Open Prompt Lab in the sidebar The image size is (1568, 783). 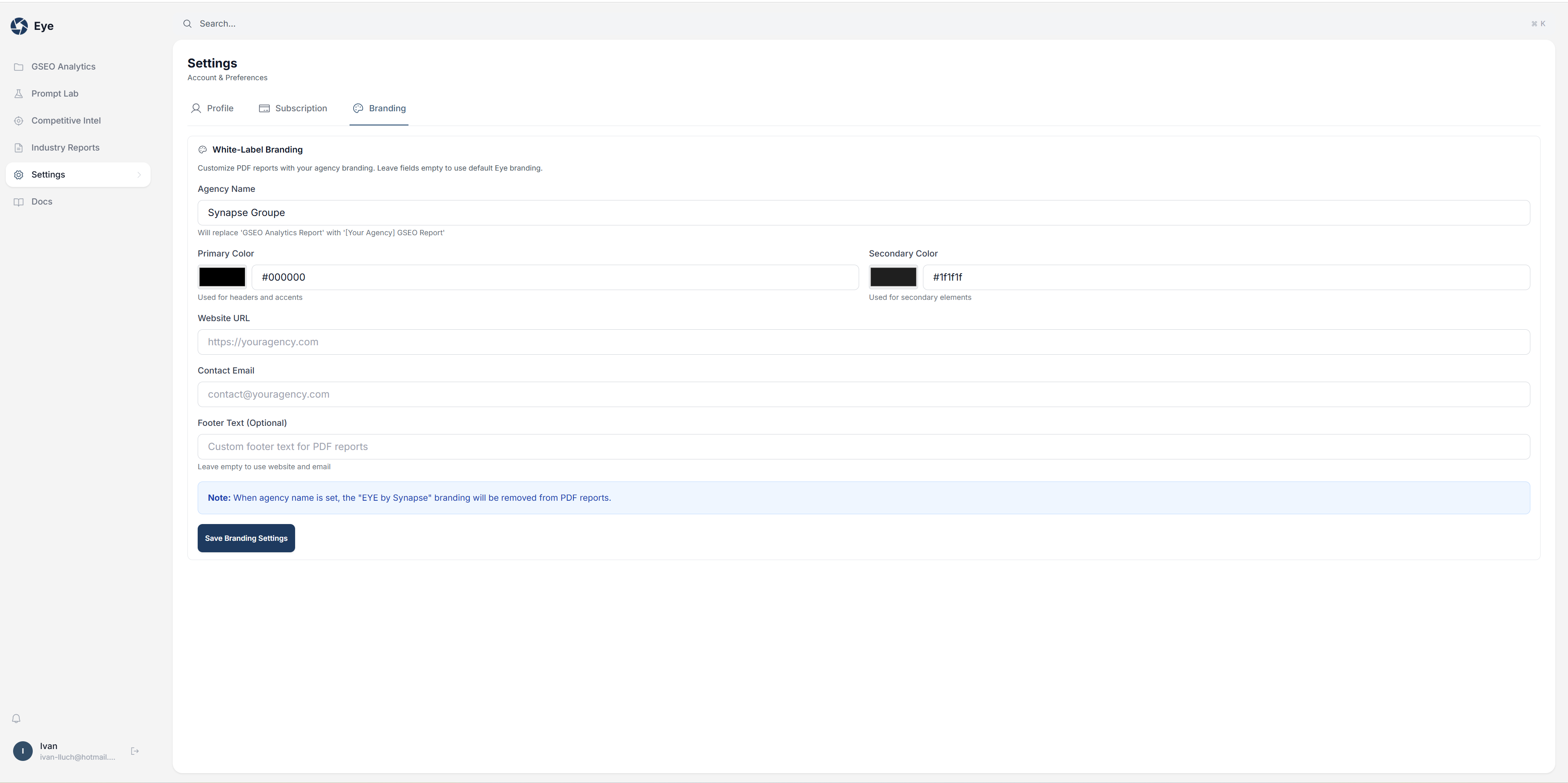(55, 94)
